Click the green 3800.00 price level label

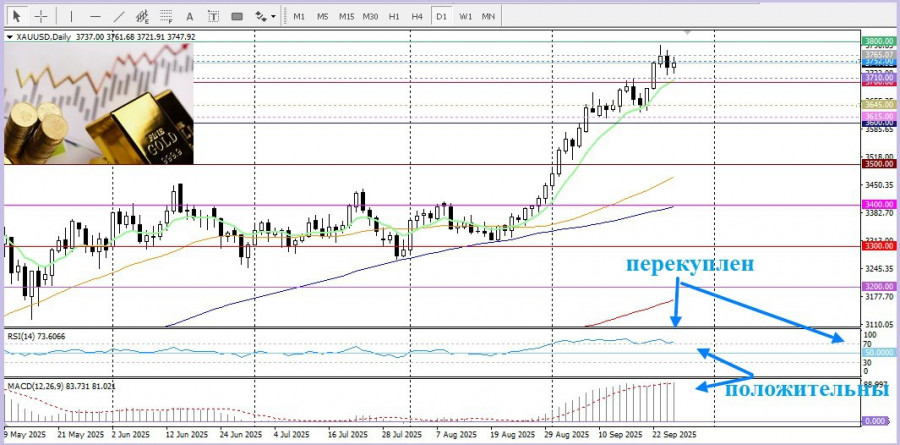877,42
